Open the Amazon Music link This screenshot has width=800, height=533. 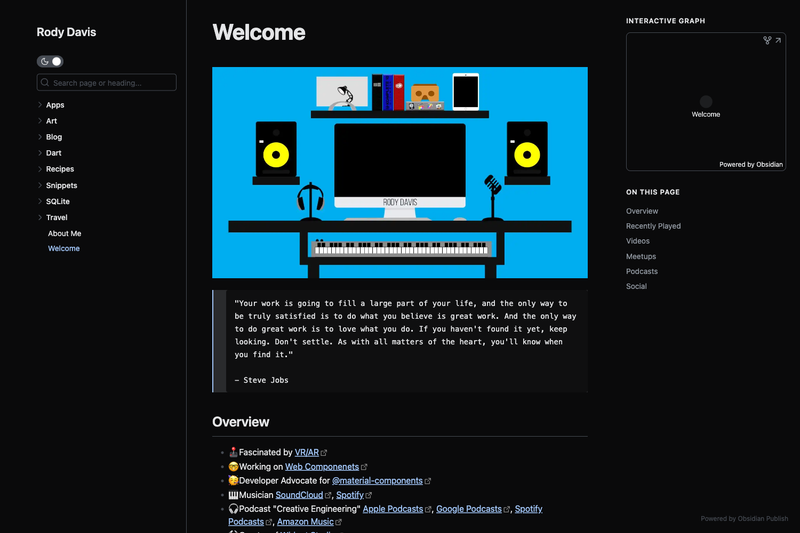305,522
